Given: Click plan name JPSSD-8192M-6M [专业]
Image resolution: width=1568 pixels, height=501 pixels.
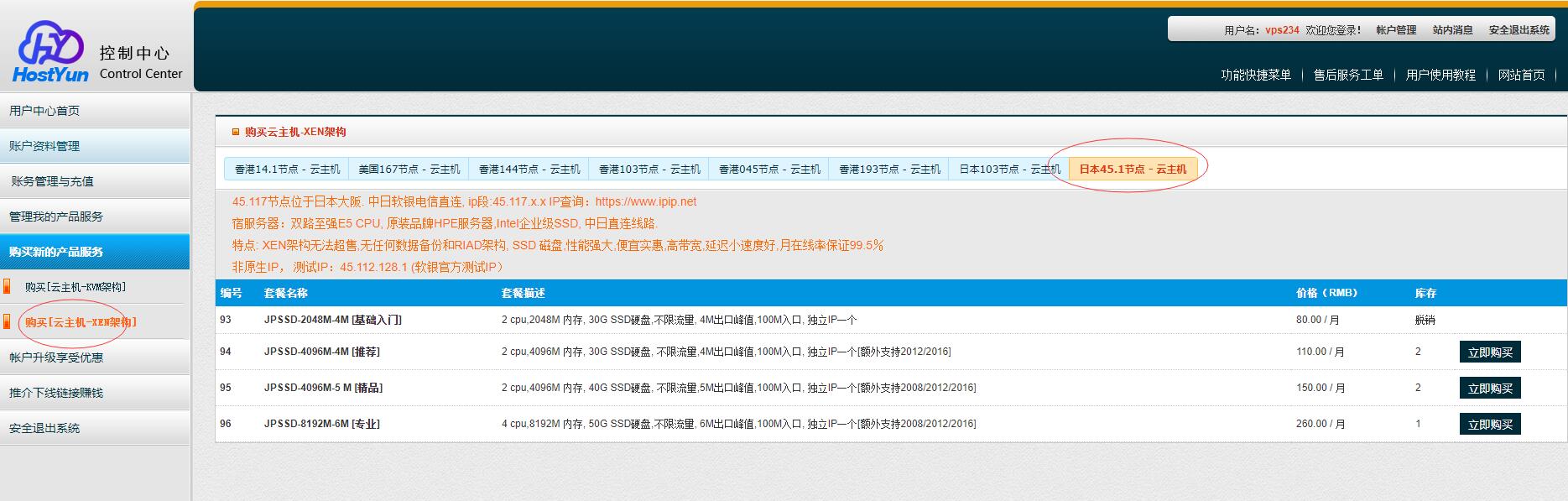Looking at the screenshot, I should click(321, 424).
